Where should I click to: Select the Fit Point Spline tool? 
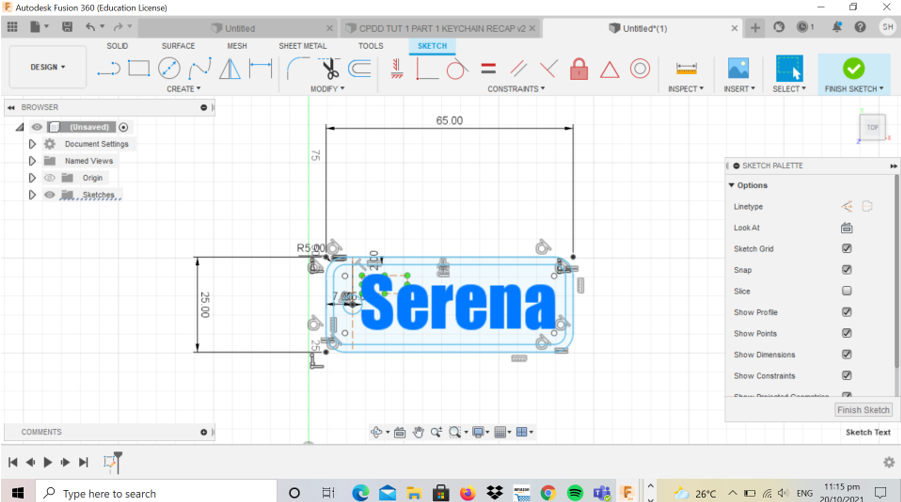click(199, 68)
